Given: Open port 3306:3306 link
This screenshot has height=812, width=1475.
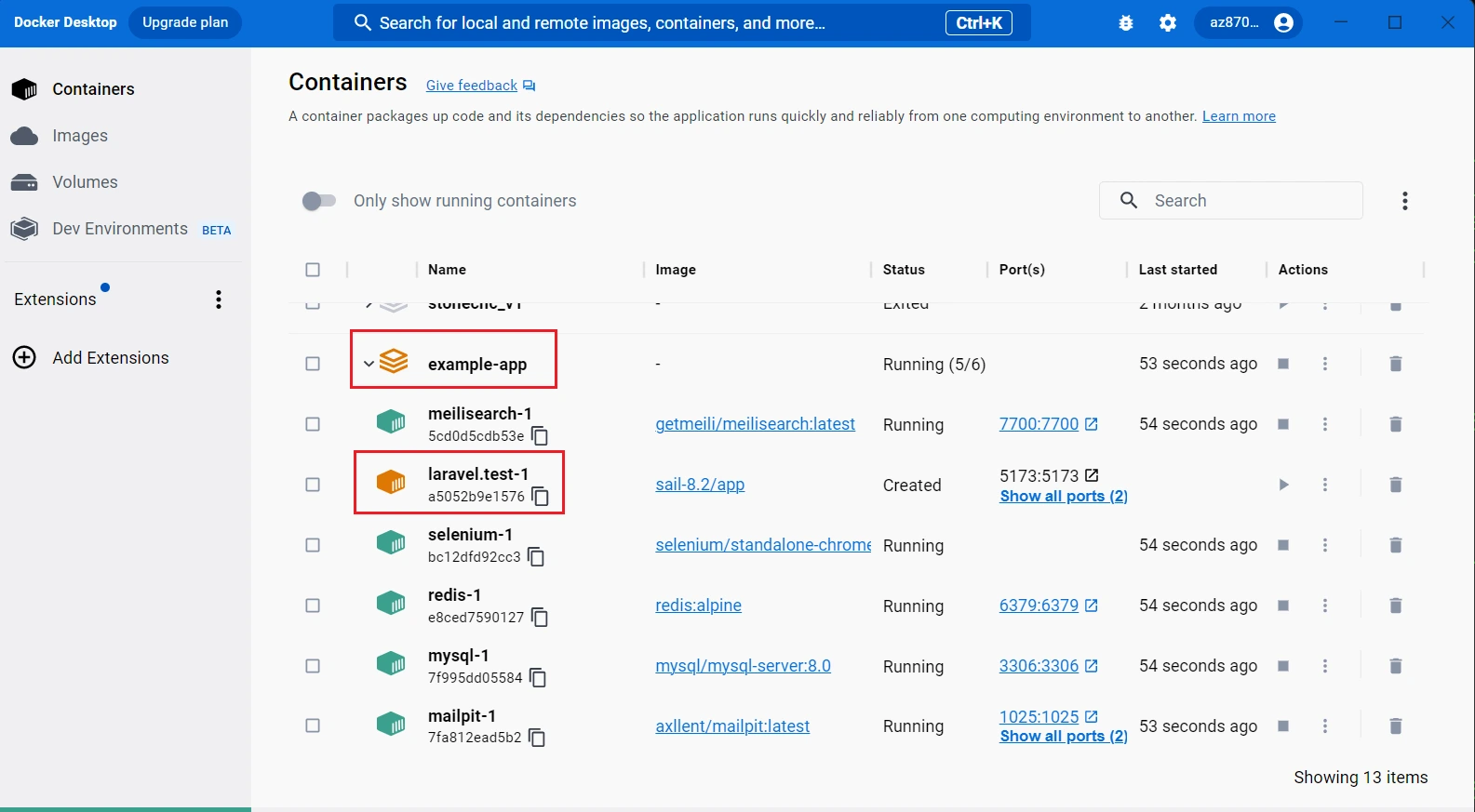Looking at the screenshot, I should coord(1048,666).
